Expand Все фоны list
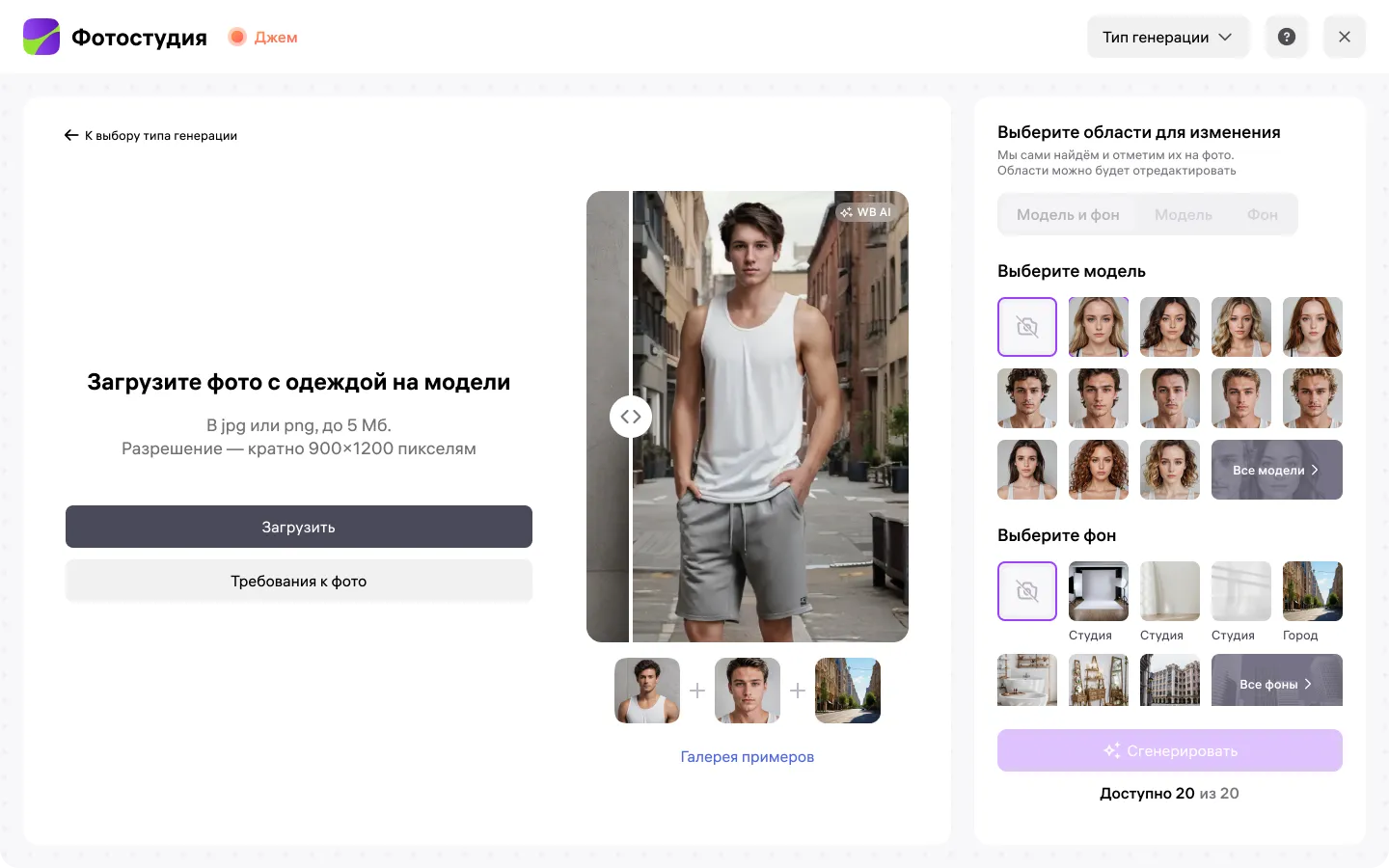This screenshot has width=1389, height=868. [1276, 683]
